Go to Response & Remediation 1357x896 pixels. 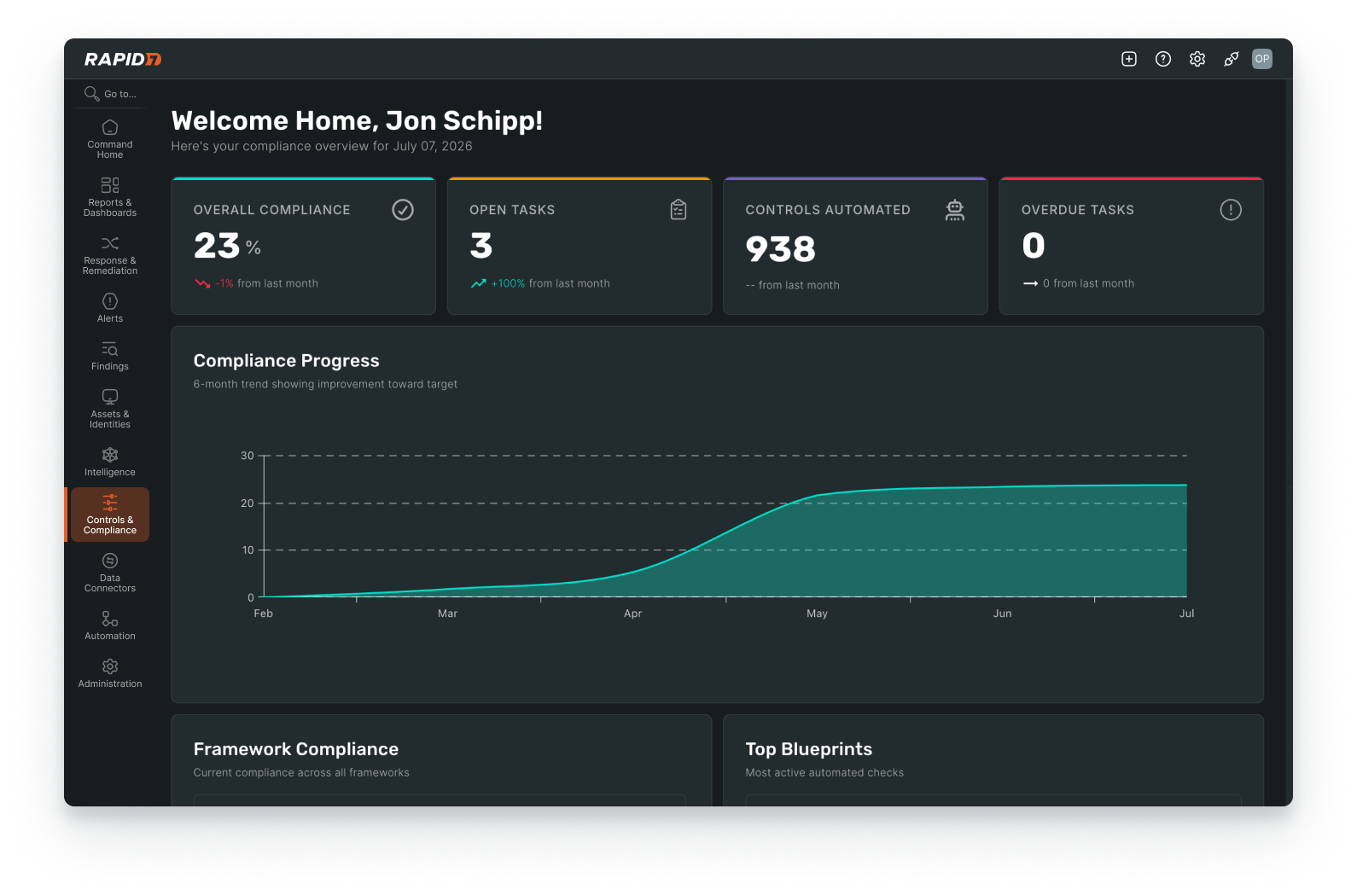[110, 255]
